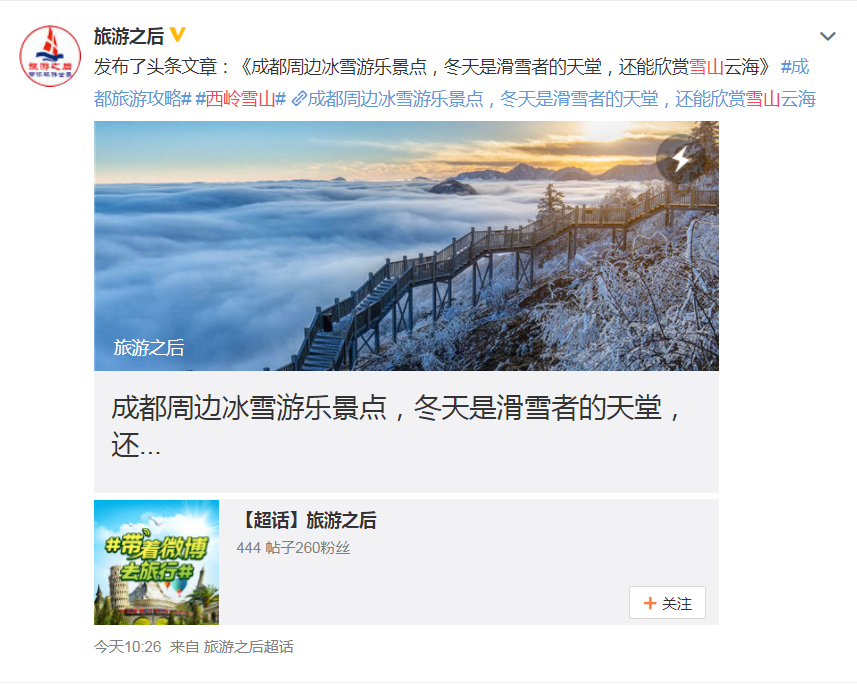Open the 旅游之后 profile avatar
This screenshot has height=684, width=857.
[50, 56]
